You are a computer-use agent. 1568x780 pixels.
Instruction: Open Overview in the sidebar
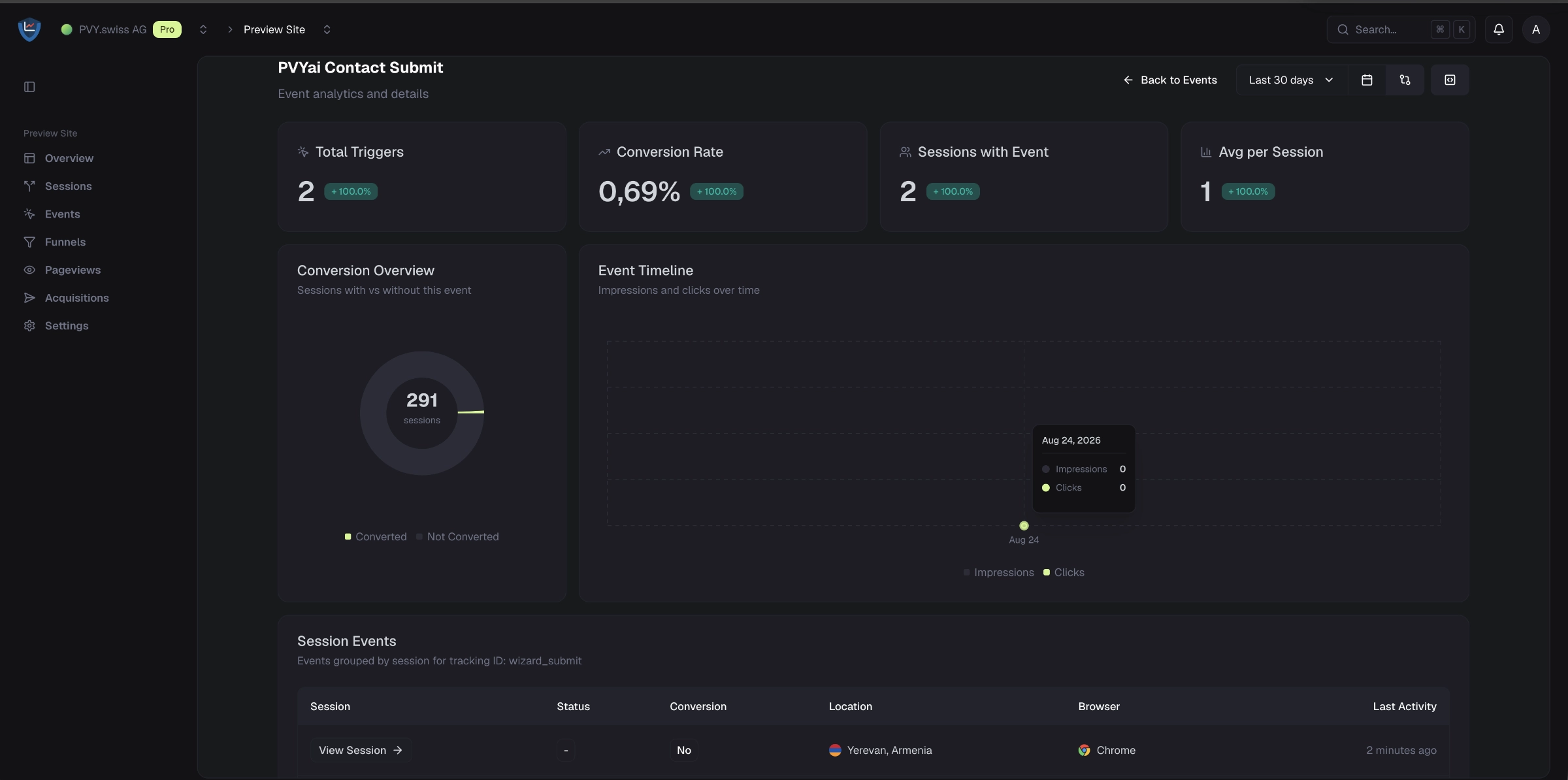pyautogui.click(x=69, y=158)
